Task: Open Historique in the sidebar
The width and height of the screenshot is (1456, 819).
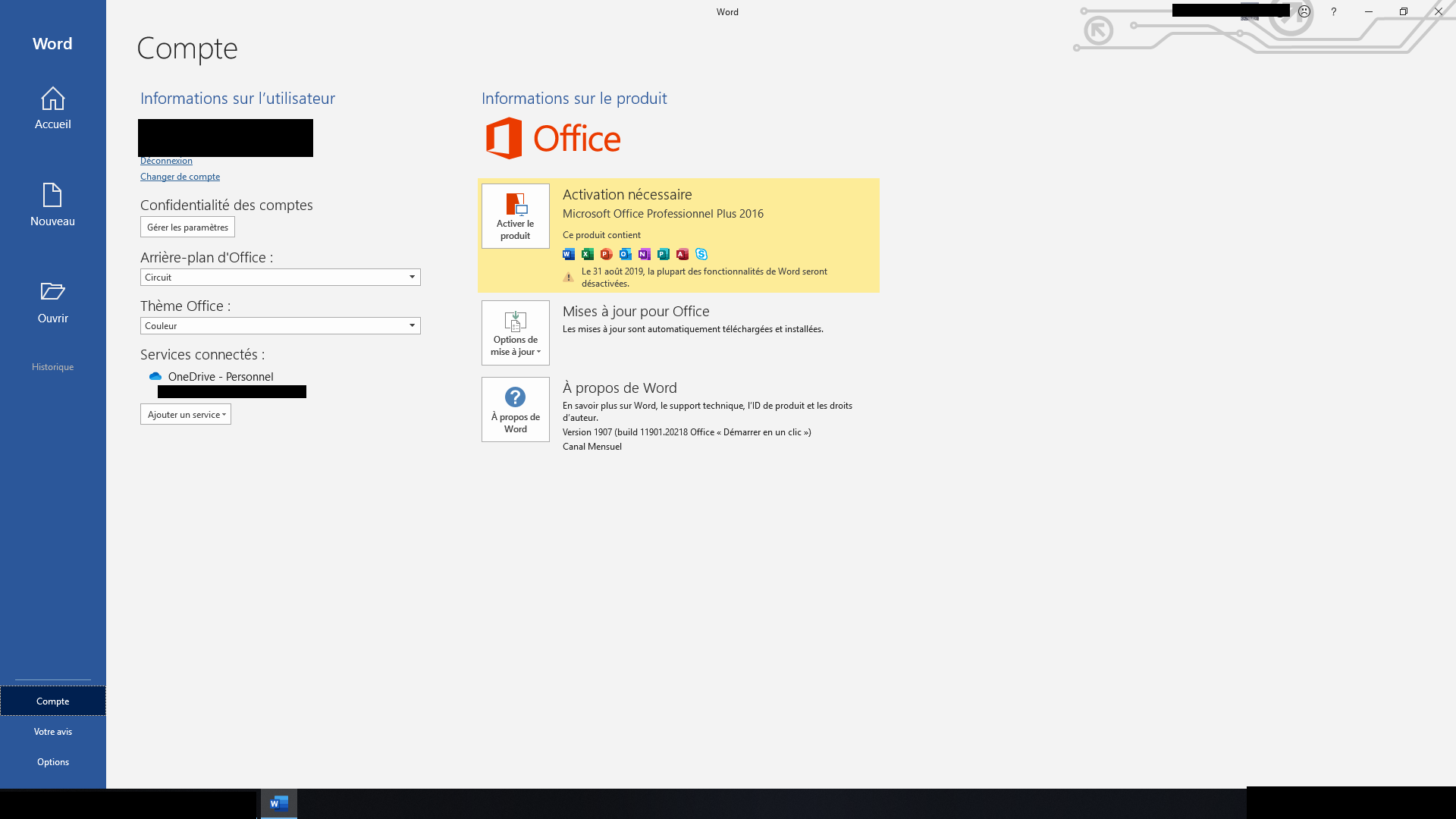Action: (x=53, y=366)
